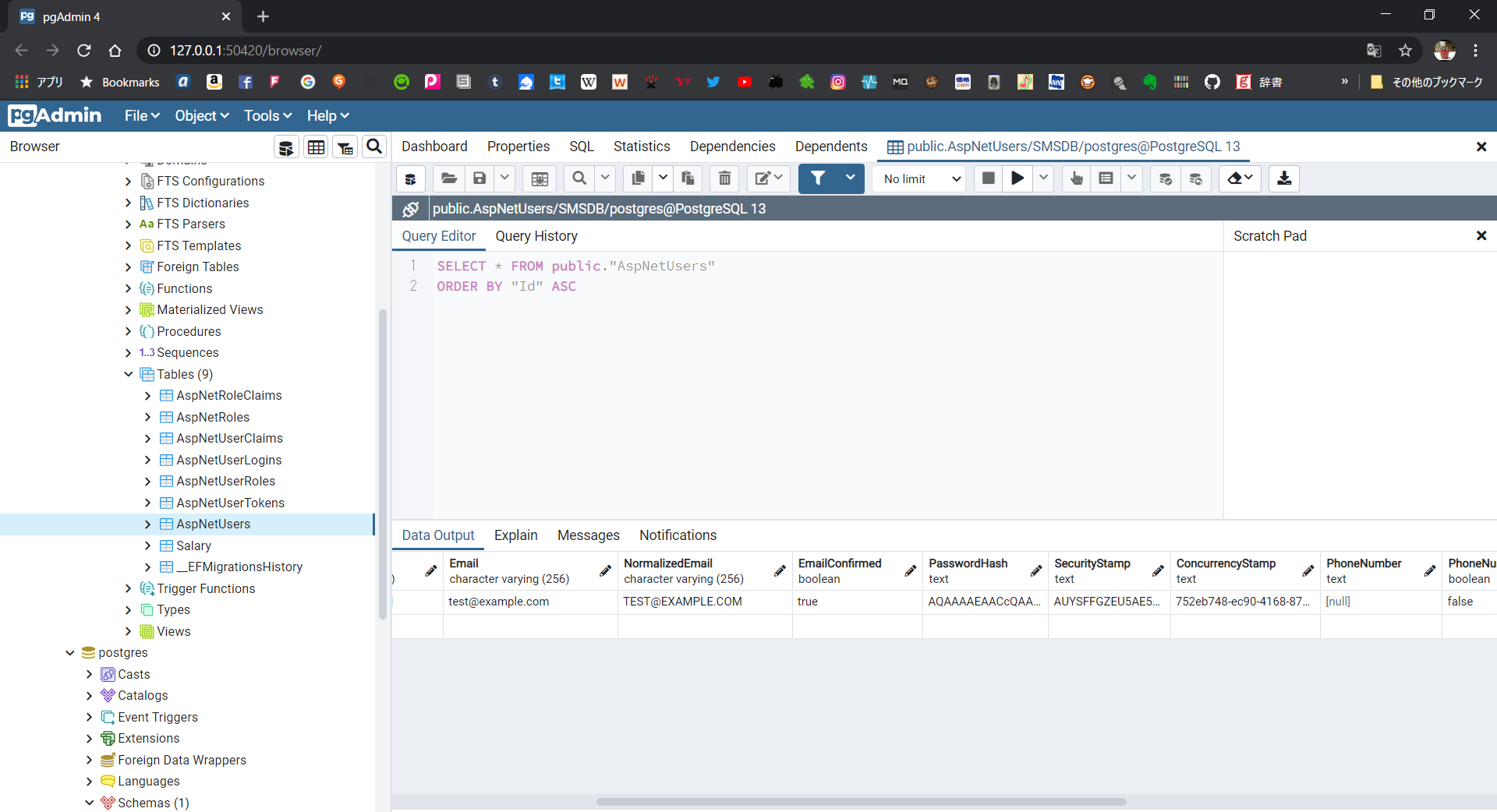Open the Notifications tab

[678, 535]
